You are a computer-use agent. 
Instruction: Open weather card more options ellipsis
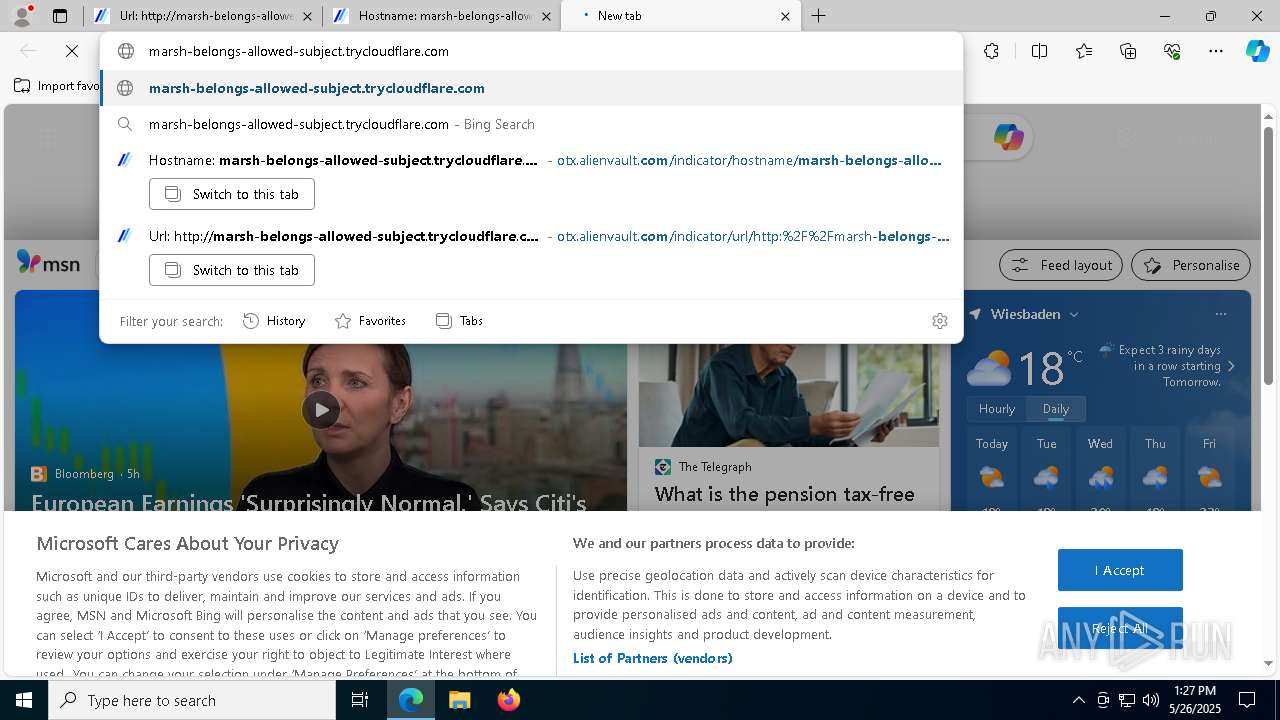point(1220,314)
